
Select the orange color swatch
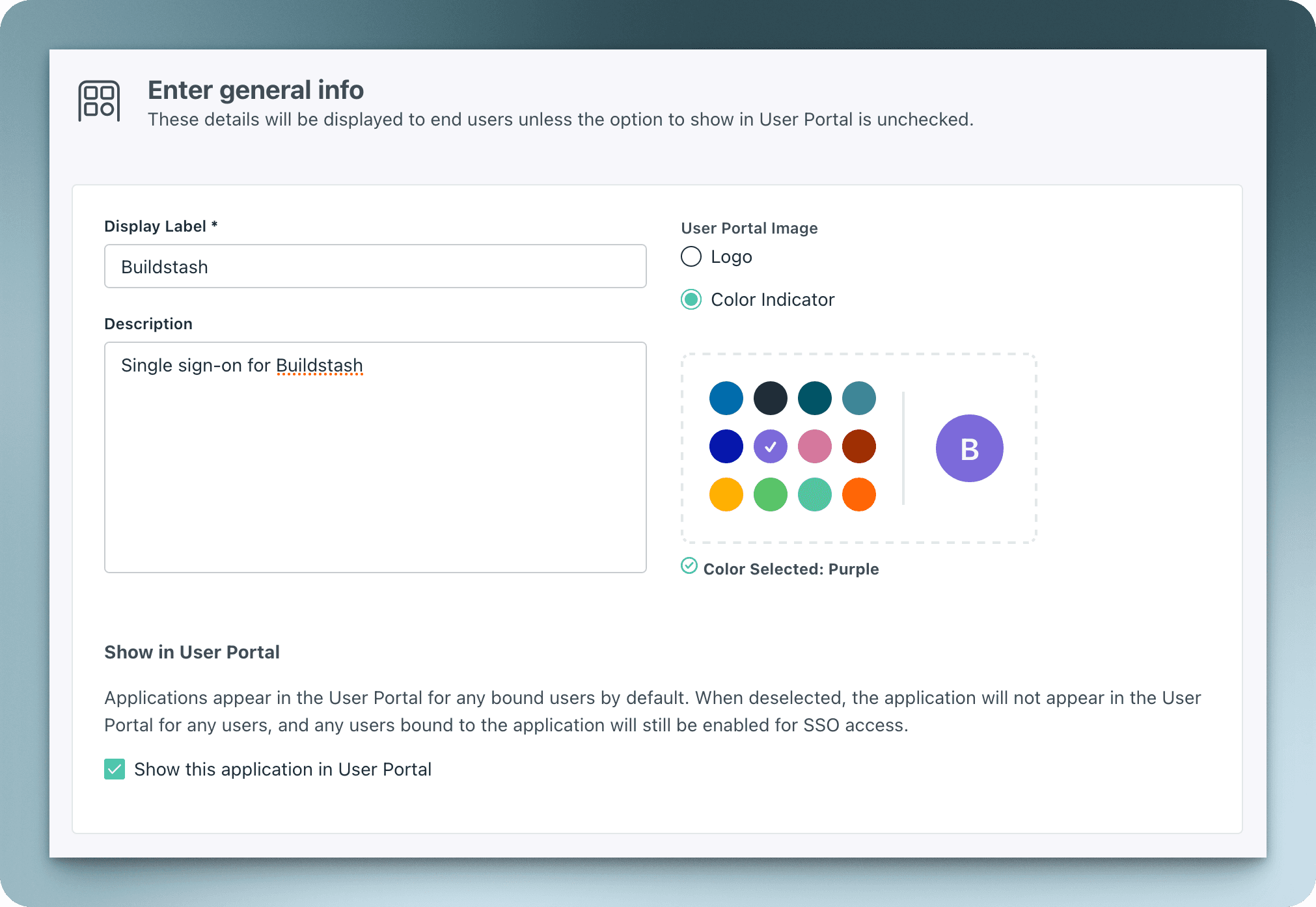pyautogui.click(x=858, y=494)
